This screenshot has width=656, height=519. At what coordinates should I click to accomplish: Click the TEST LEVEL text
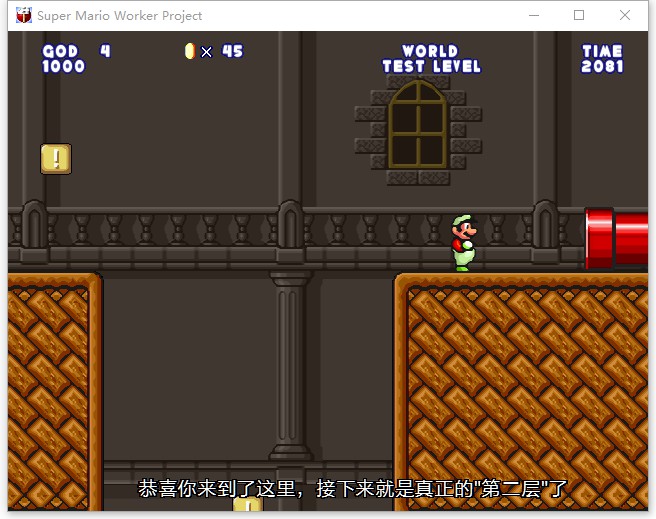click(432, 66)
